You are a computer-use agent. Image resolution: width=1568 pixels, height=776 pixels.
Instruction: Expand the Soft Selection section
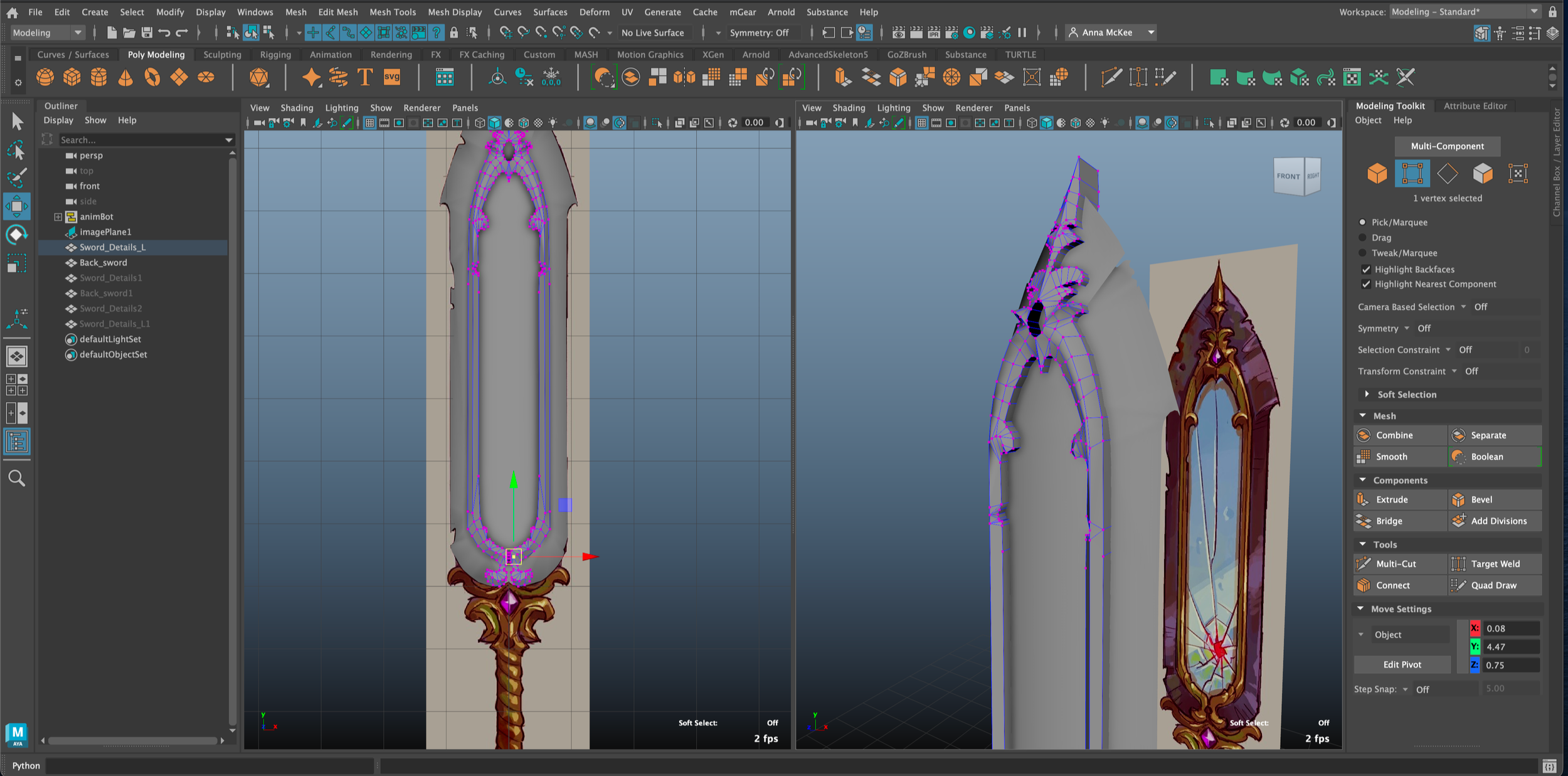[1367, 395]
